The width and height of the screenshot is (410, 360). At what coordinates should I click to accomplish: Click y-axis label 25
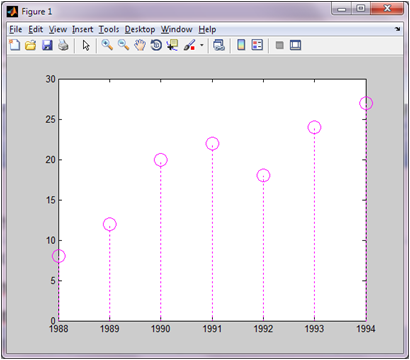51,119
